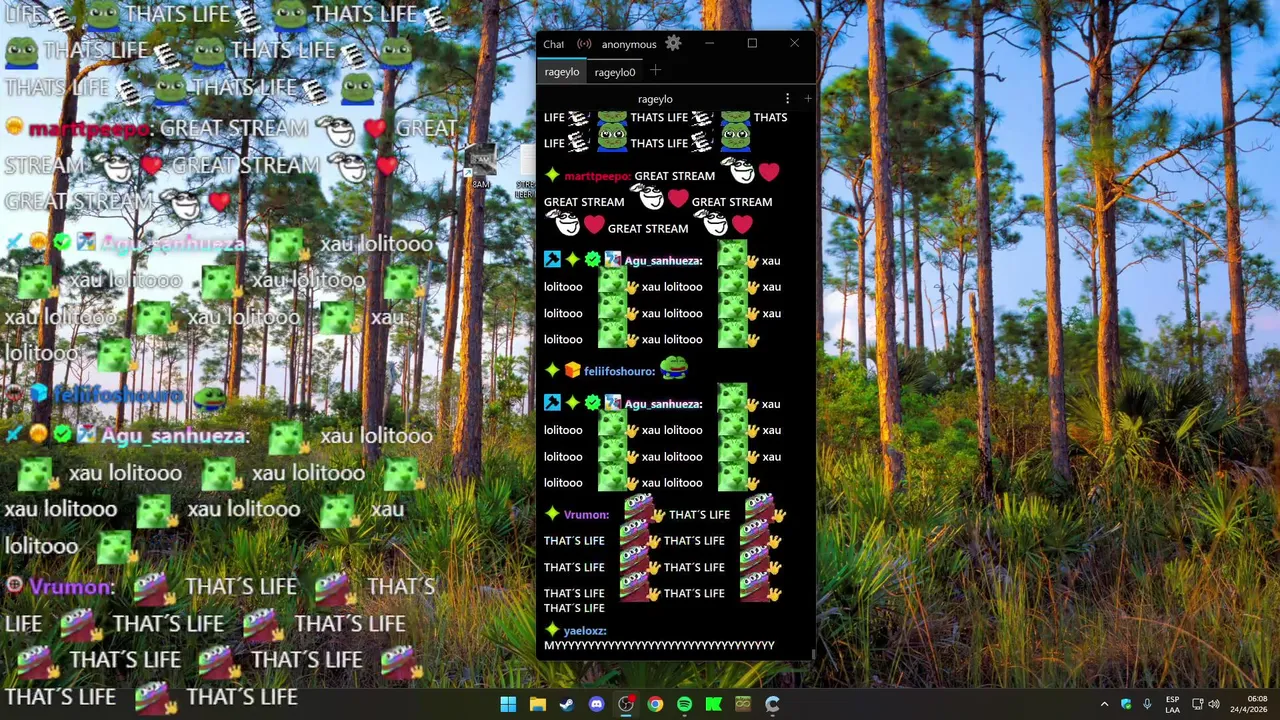Click the badge beside marttpeepo's name

coord(552,175)
